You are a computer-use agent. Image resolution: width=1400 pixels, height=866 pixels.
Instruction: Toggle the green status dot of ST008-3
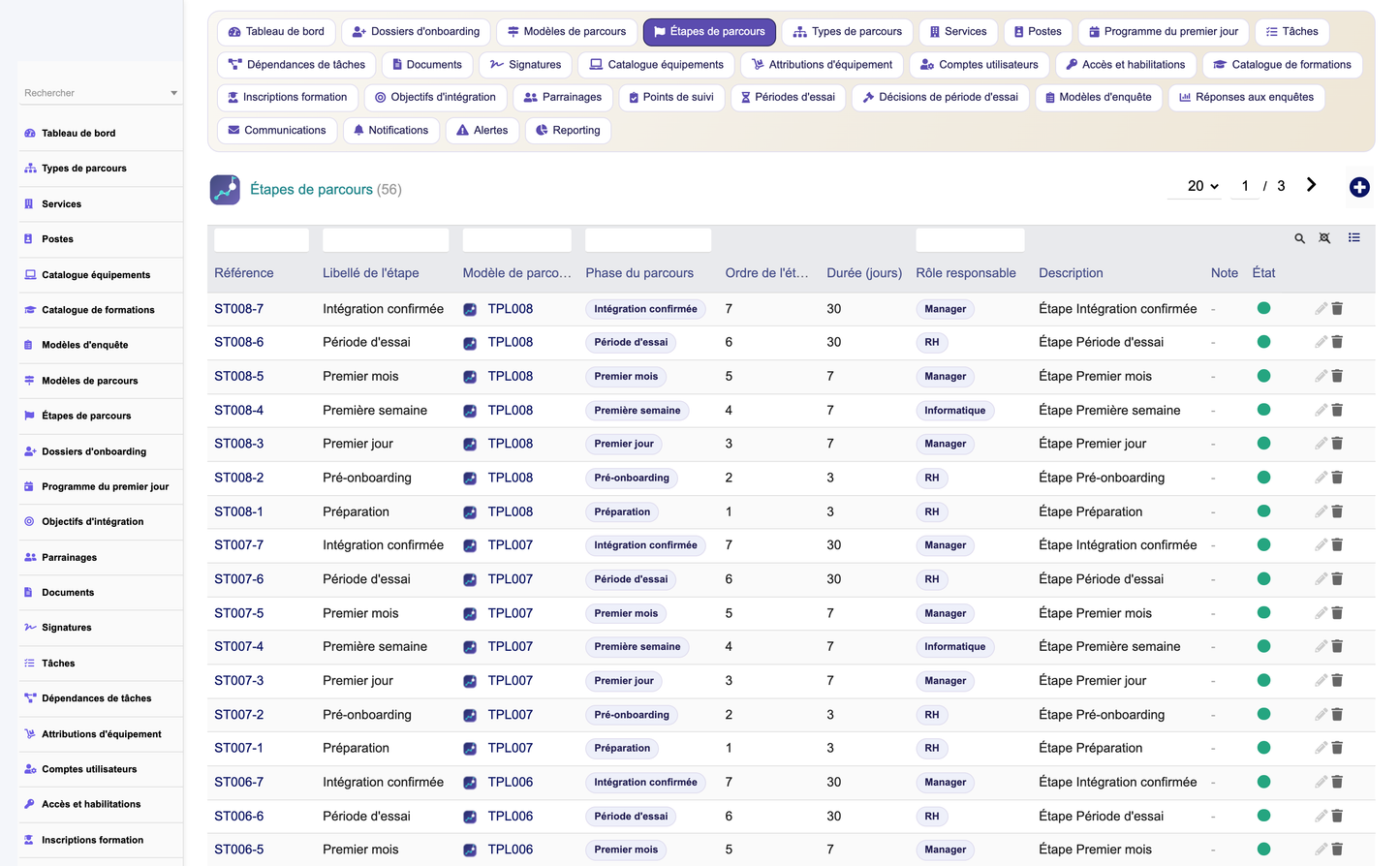click(1263, 444)
